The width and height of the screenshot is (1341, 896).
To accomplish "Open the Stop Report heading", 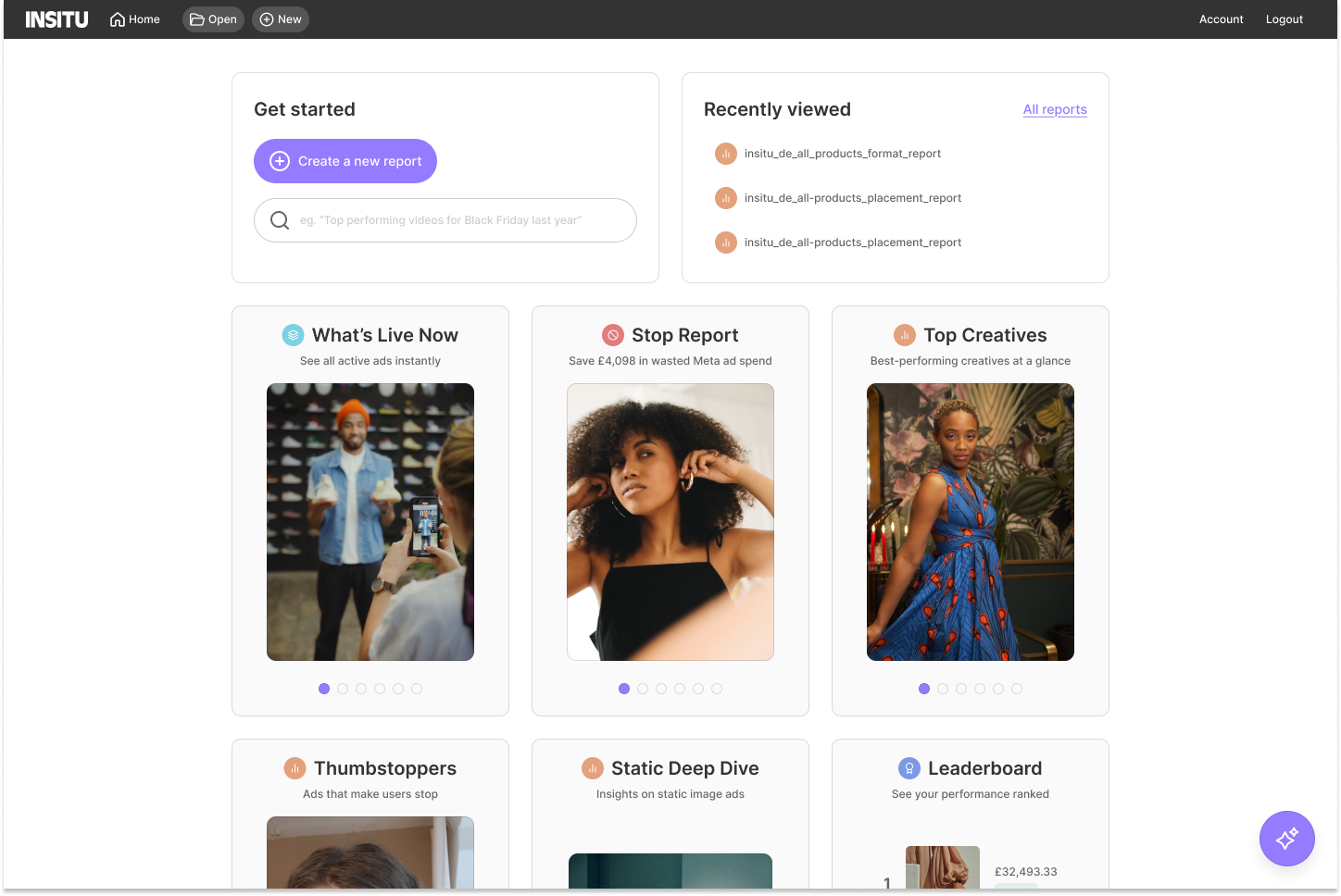I will point(685,335).
